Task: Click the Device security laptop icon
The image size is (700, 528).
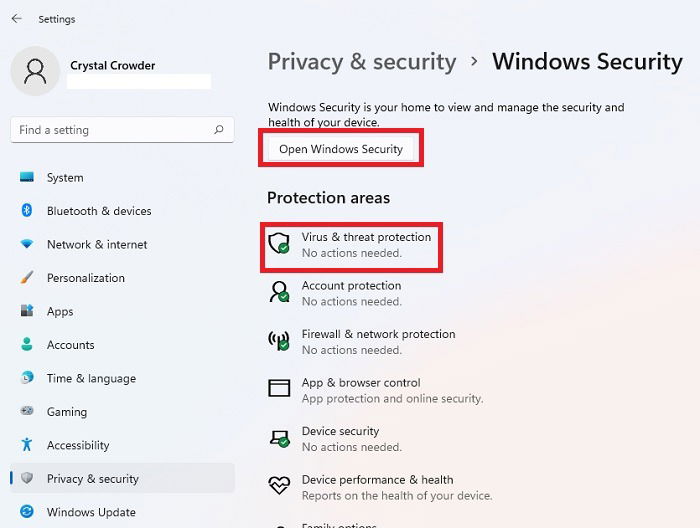Action: (279, 438)
